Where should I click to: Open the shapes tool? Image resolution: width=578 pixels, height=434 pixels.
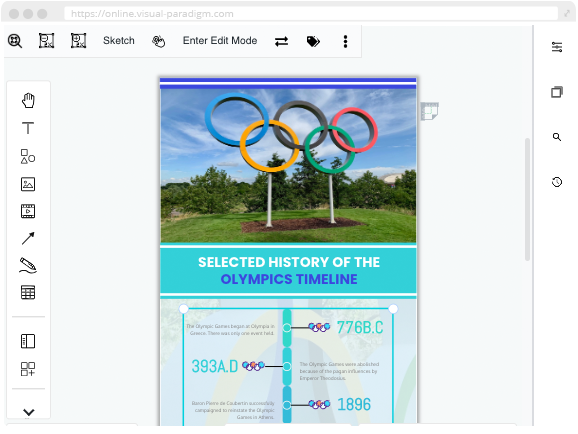28,156
